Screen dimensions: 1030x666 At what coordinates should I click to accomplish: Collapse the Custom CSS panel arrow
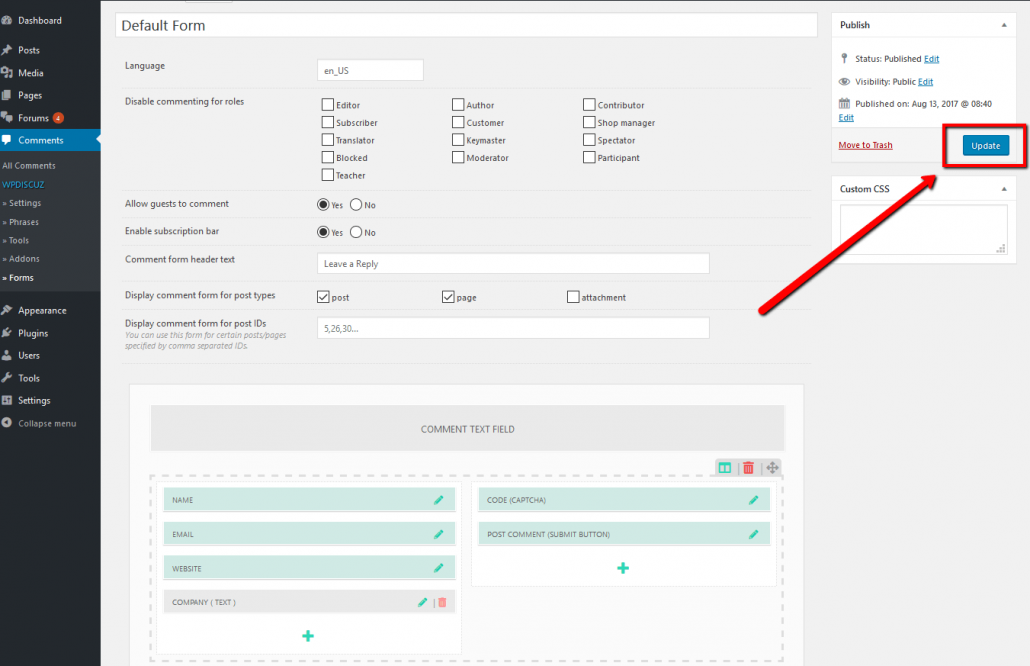coord(1003,189)
